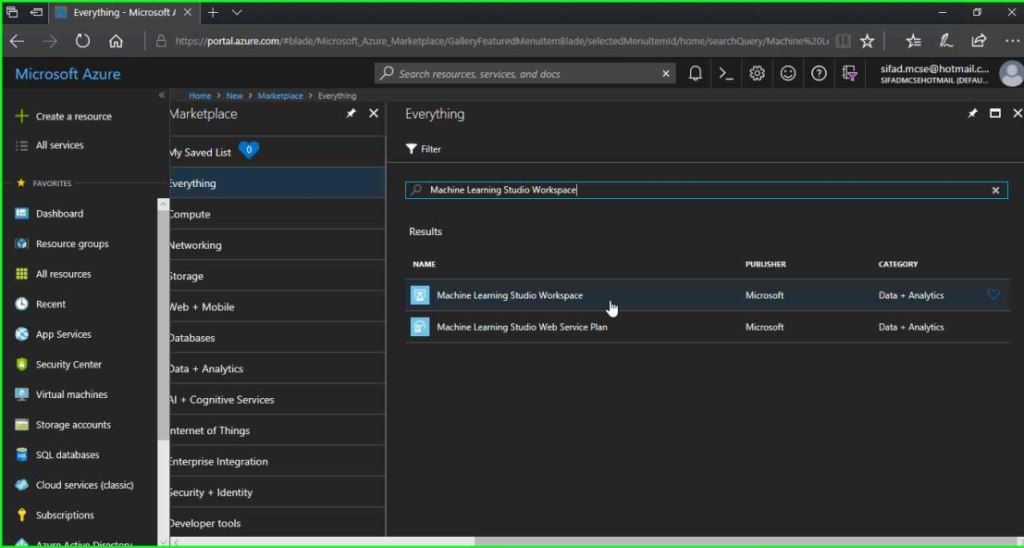Image resolution: width=1024 pixels, height=548 pixels.
Task: Open All resources
Action: [53, 274]
